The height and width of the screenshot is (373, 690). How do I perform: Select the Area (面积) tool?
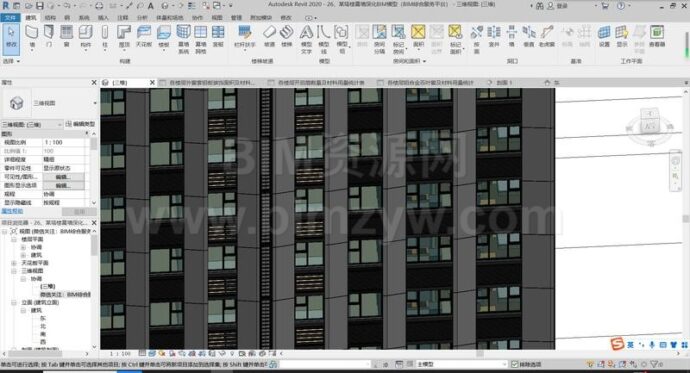pos(418,37)
